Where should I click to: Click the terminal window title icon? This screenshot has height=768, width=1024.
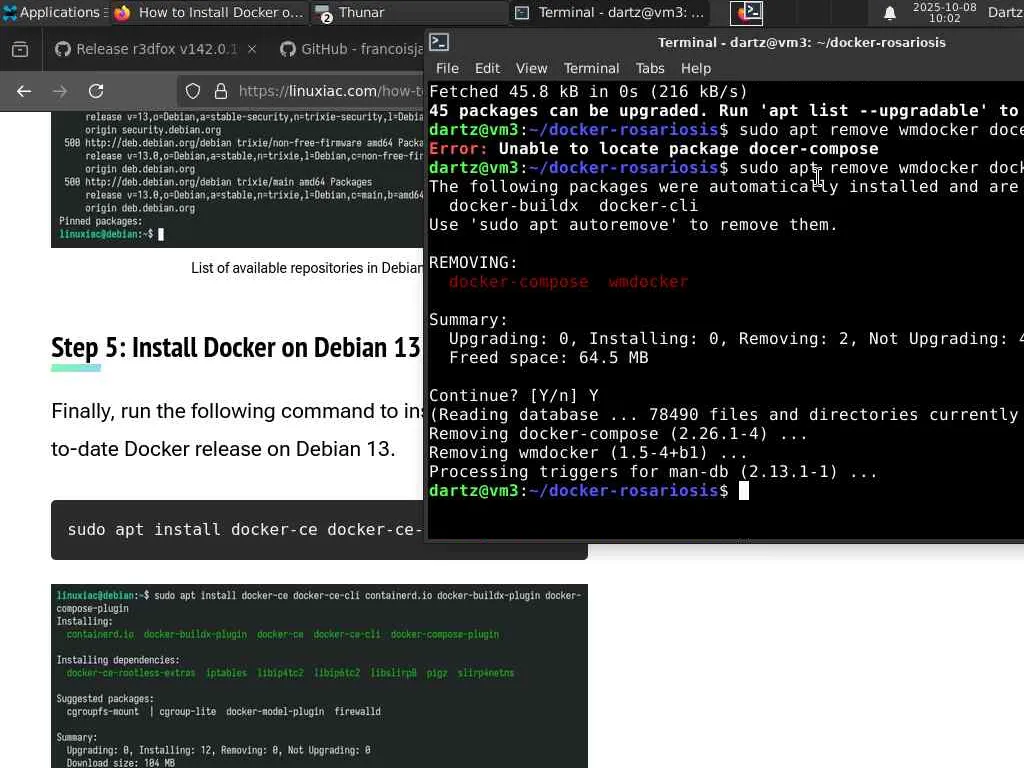pyautogui.click(x=439, y=42)
